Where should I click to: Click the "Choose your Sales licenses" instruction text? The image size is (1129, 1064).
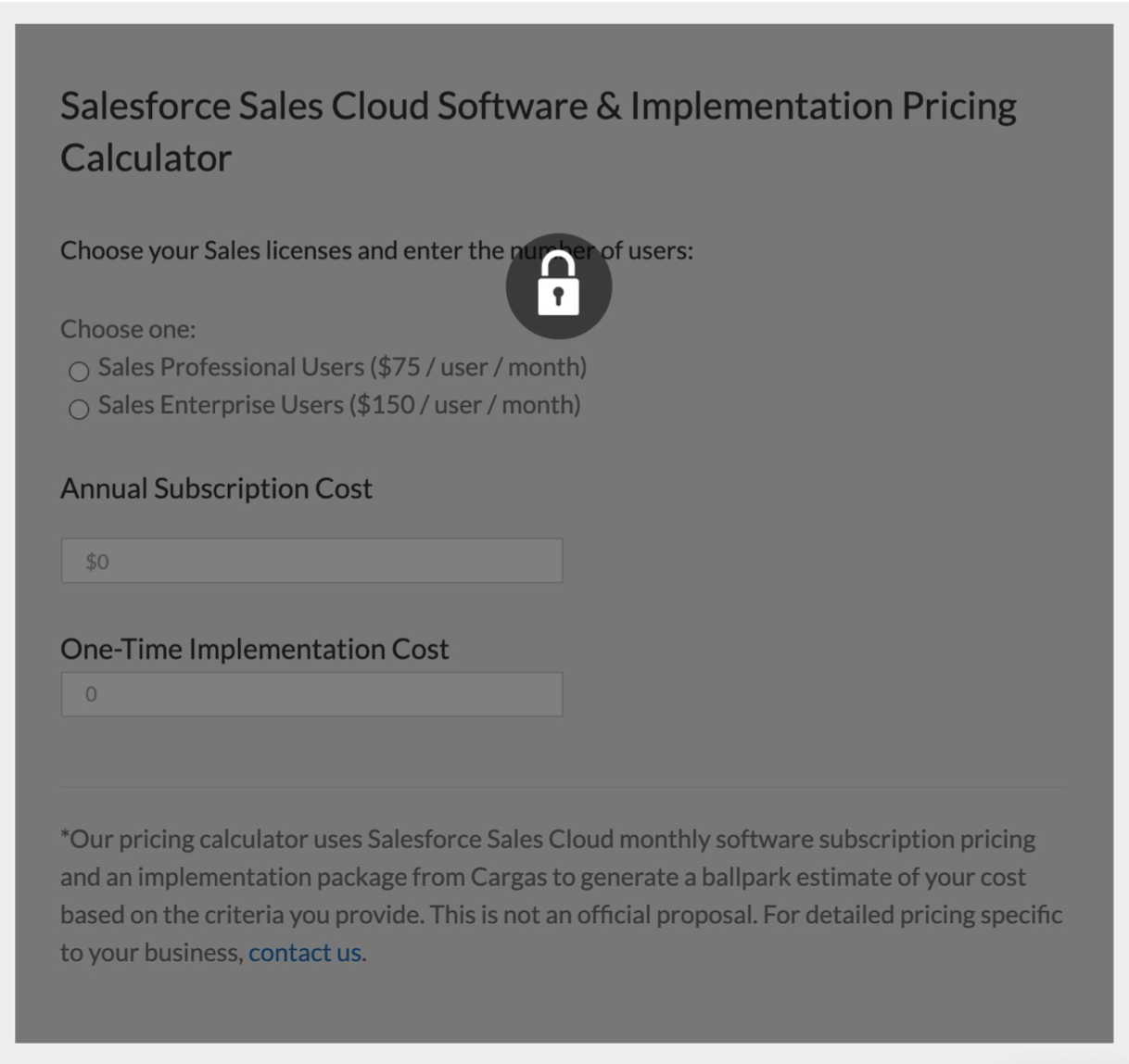[376, 250]
